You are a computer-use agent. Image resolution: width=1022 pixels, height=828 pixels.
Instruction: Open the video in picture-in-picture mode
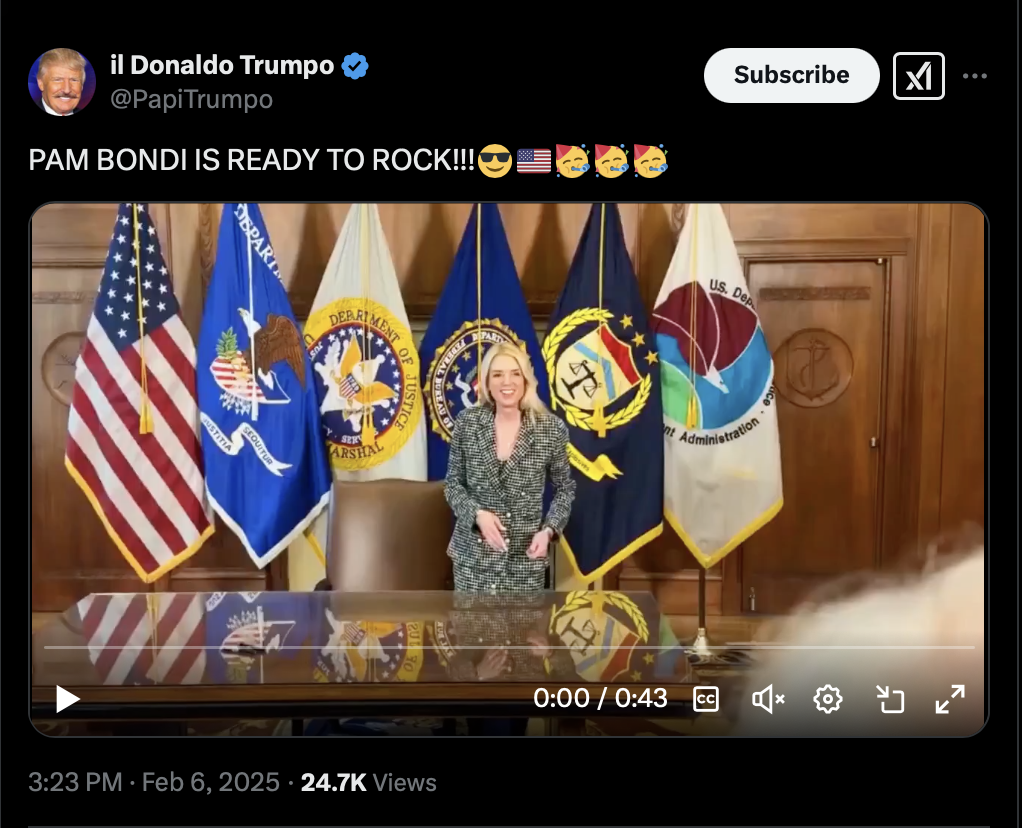click(x=890, y=699)
